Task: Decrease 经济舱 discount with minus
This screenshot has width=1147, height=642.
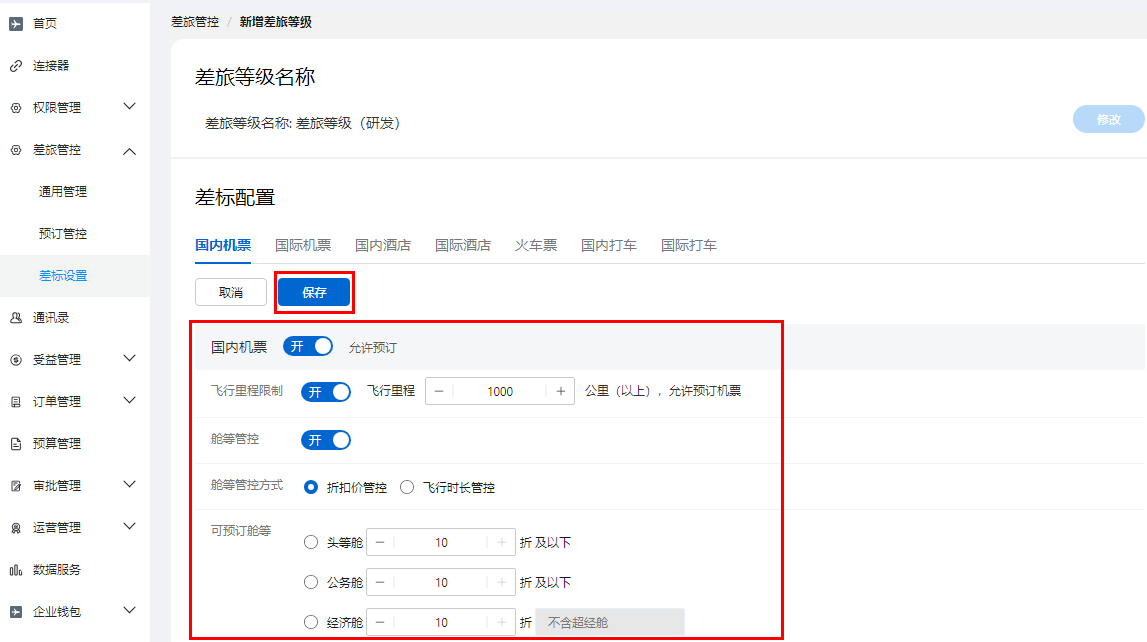Action: [x=380, y=622]
